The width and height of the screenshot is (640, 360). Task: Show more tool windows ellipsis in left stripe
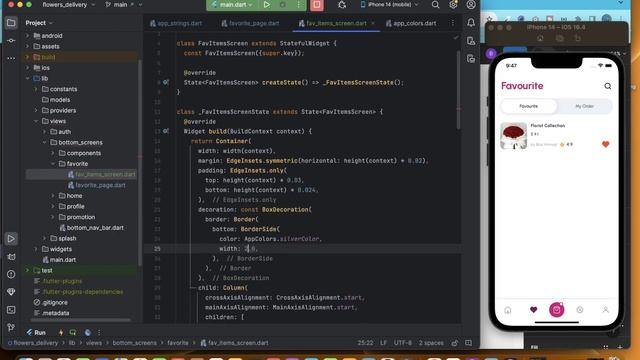11,58
